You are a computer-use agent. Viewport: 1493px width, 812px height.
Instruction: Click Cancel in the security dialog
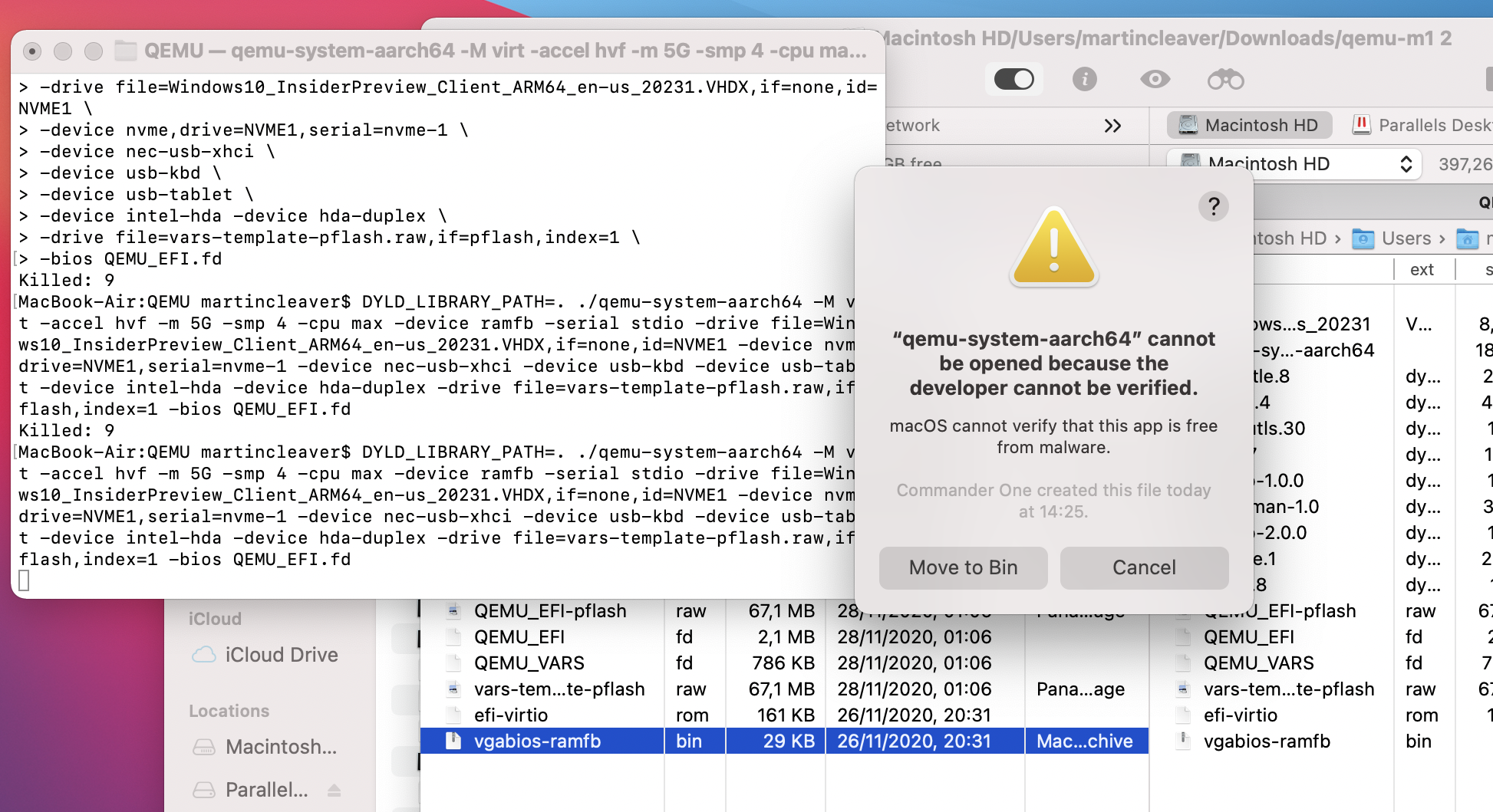tap(1144, 567)
